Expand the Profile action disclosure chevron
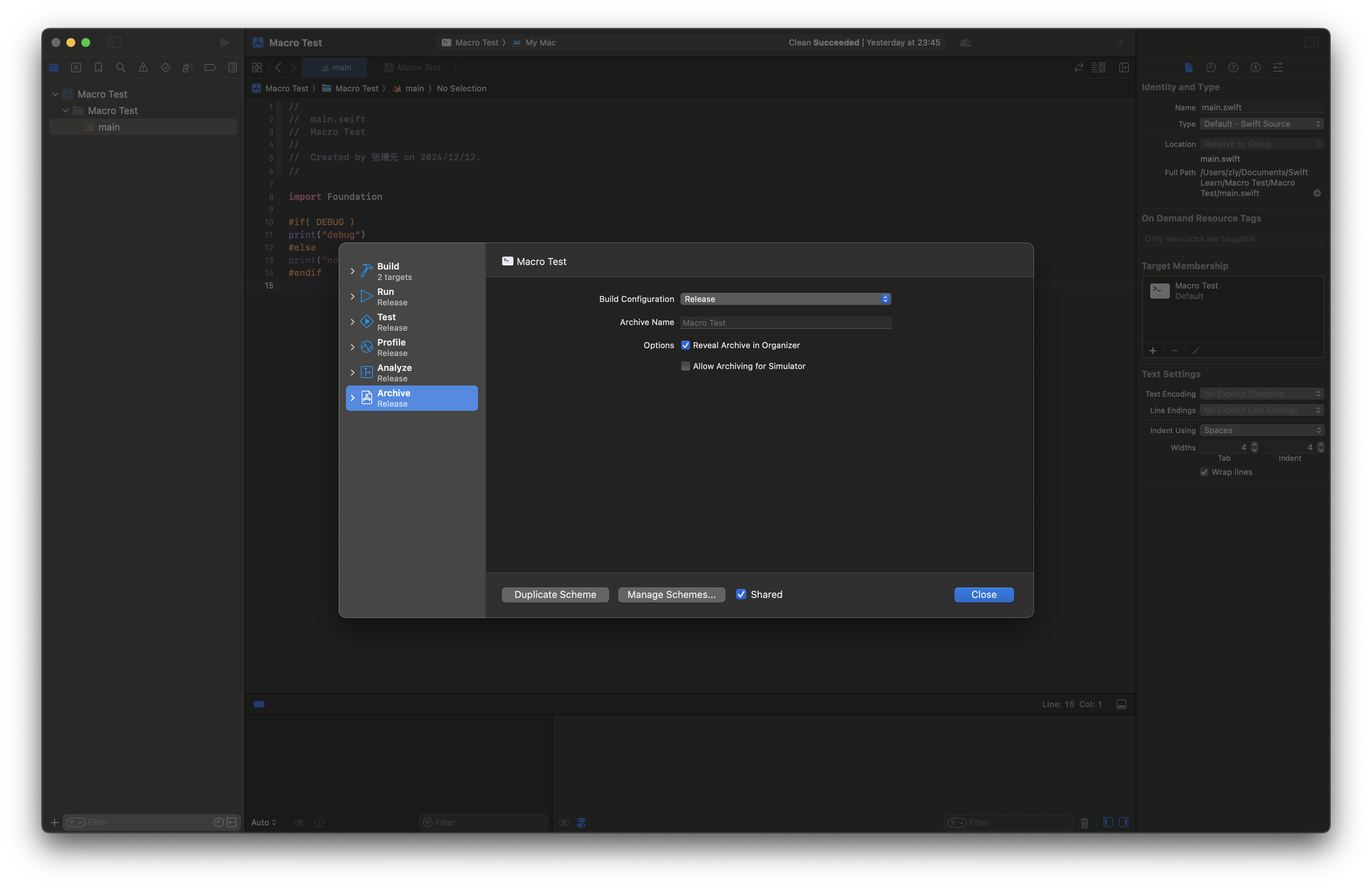 (x=352, y=347)
